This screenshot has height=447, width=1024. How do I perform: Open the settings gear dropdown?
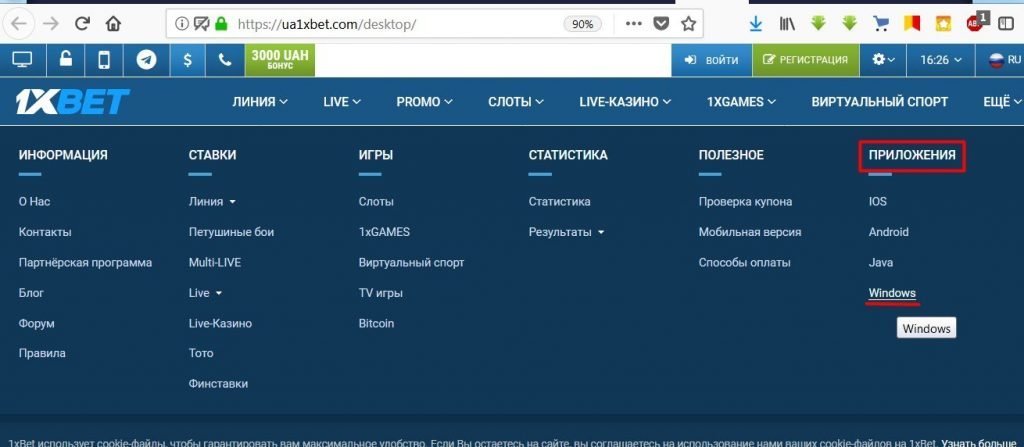point(884,60)
